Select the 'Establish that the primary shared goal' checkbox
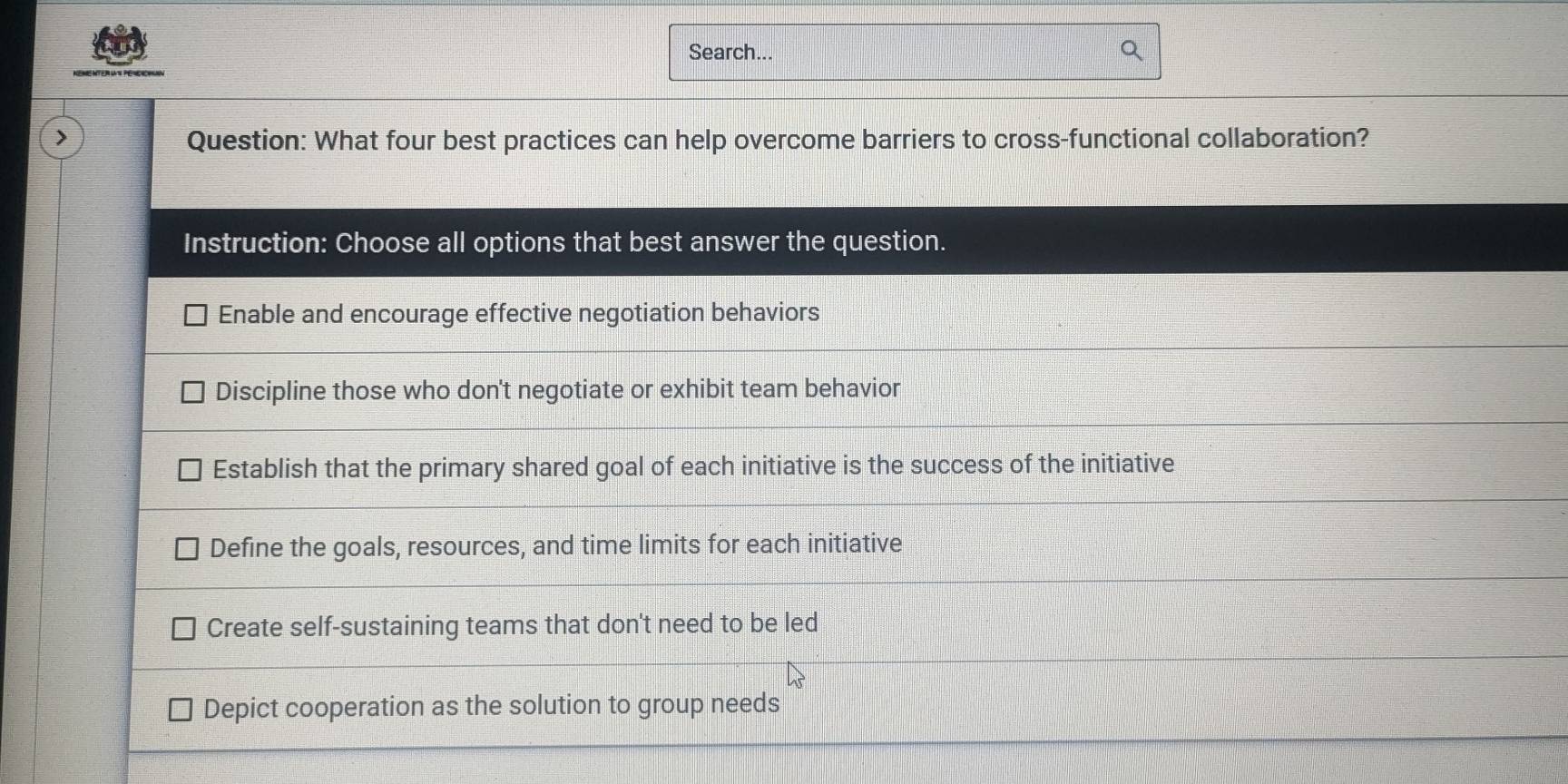The height and width of the screenshot is (784, 1568). [x=190, y=469]
